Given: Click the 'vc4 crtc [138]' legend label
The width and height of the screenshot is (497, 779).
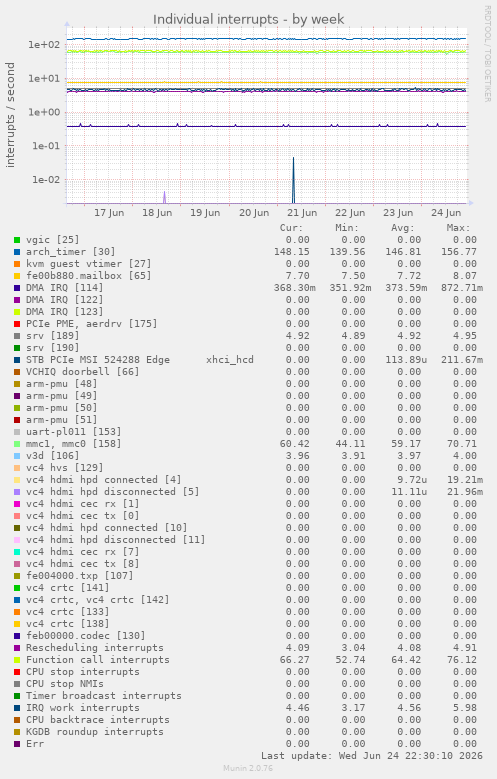Looking at the screenshot, I should 68,623.
